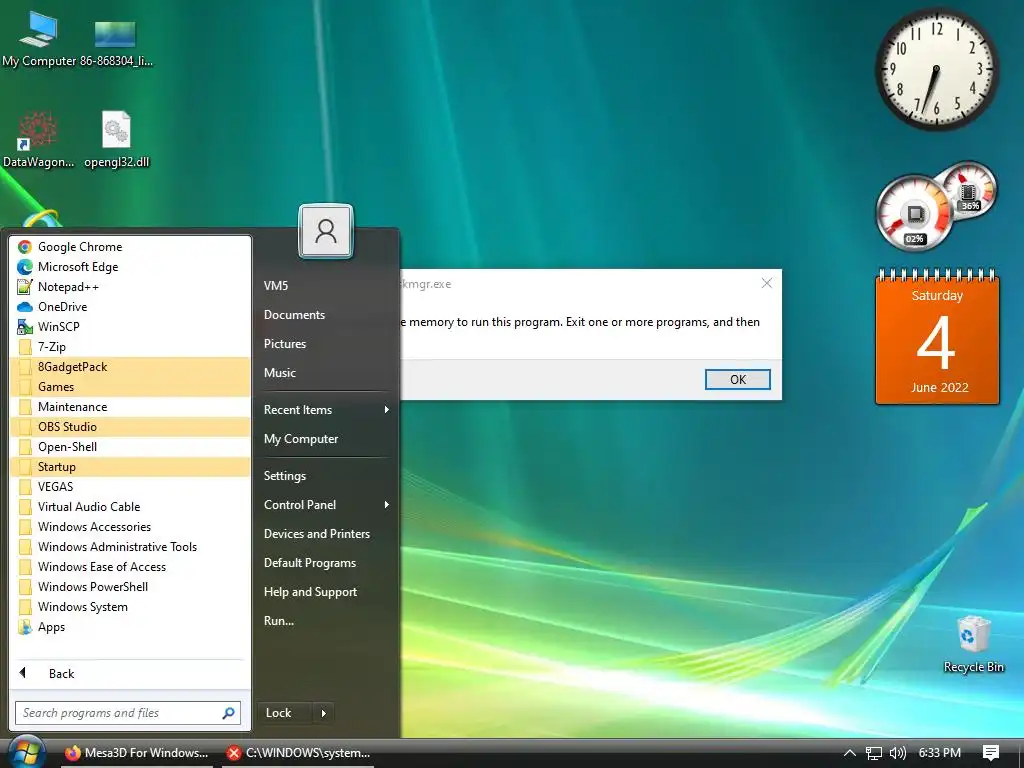This screenshot has height=768, width=1024.
Task: Open the network tray icon
Action: click(874, 753)
